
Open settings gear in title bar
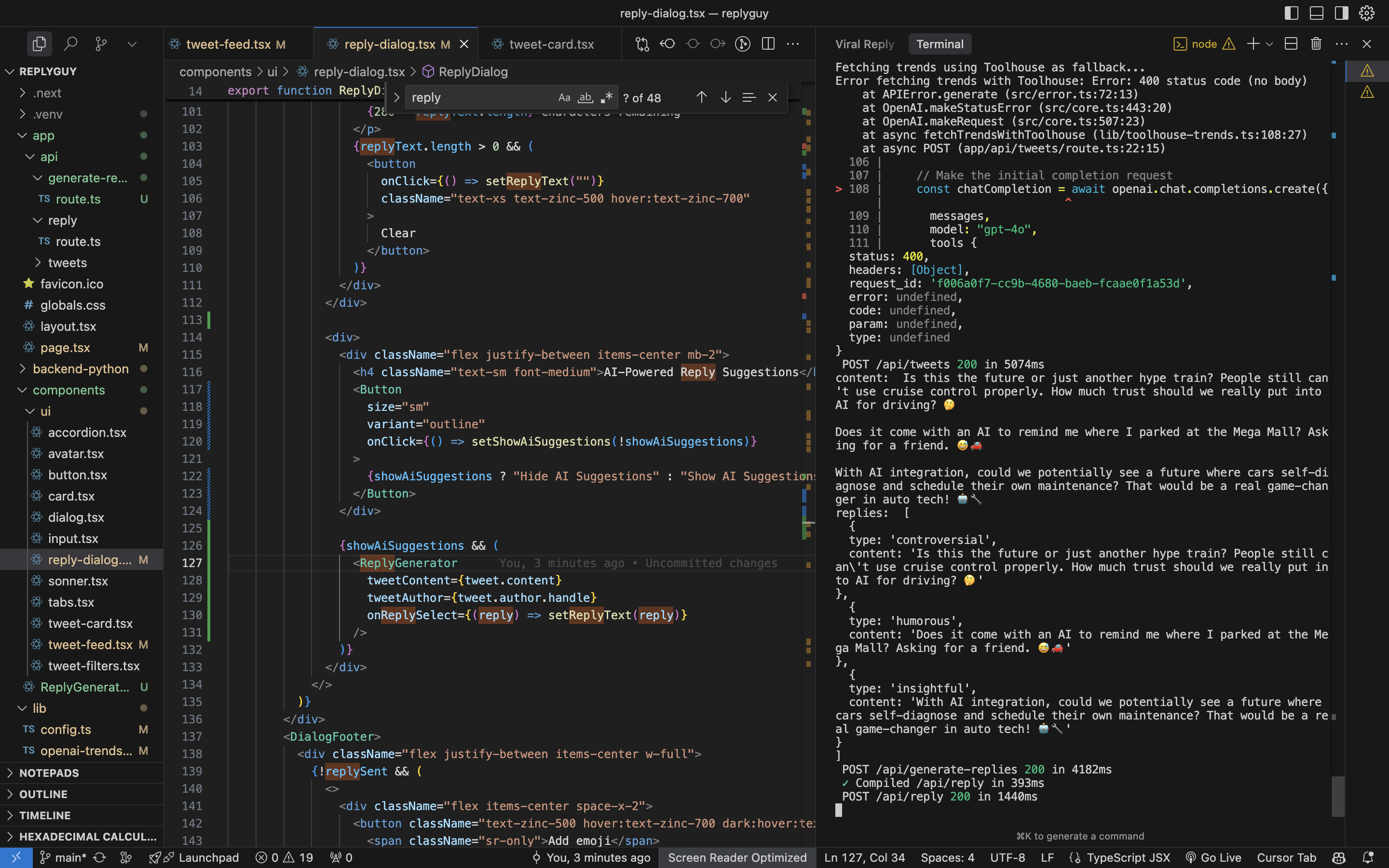point(1367,13)
